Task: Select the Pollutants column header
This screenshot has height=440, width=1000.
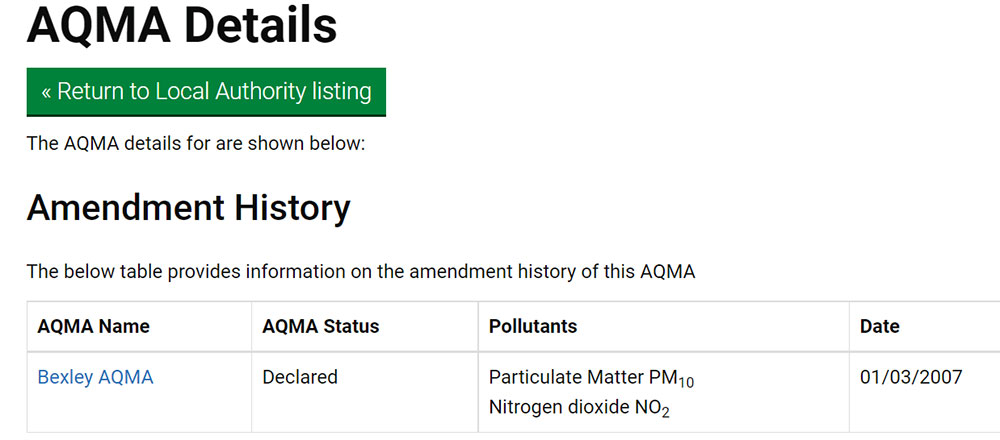Action: 532,327
